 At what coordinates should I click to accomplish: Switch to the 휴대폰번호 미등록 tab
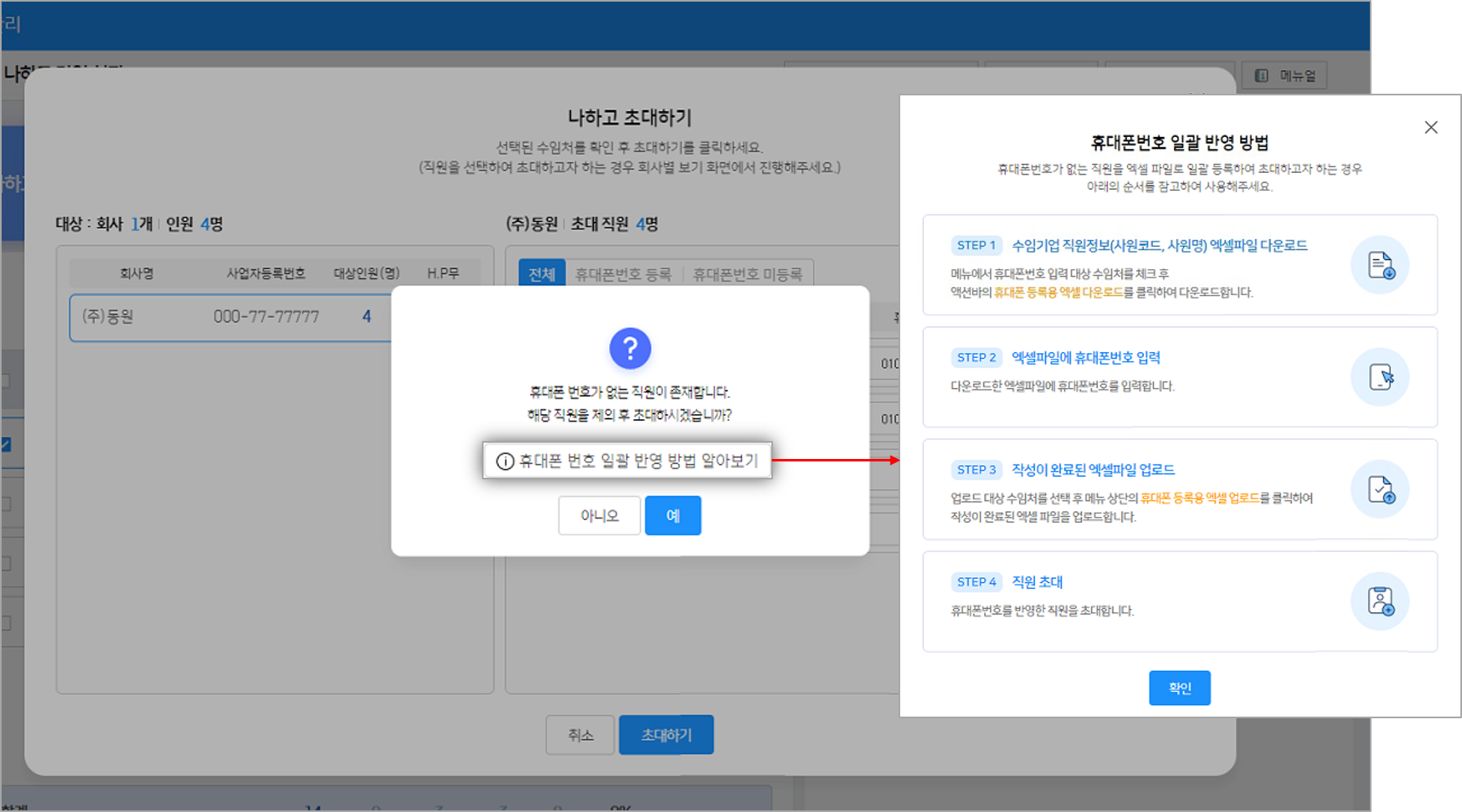(748, 274)
